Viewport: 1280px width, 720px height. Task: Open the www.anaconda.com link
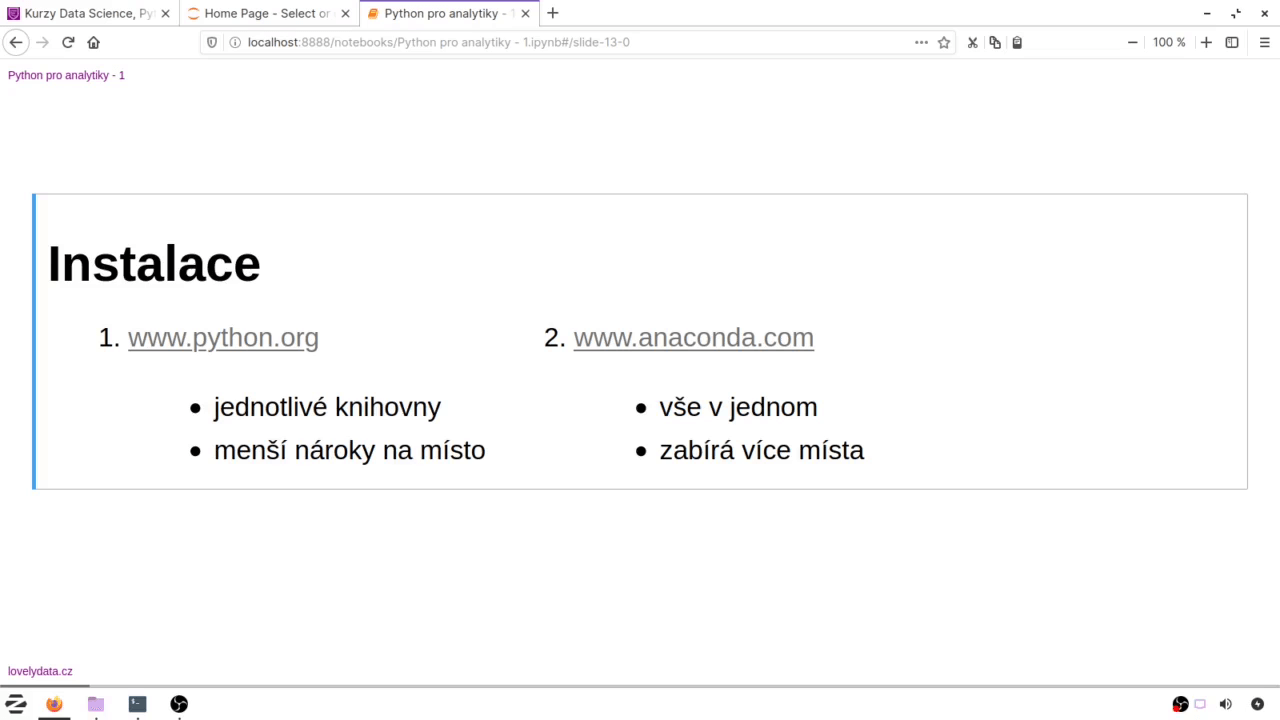pyautogui.click(x=693, y=338)
